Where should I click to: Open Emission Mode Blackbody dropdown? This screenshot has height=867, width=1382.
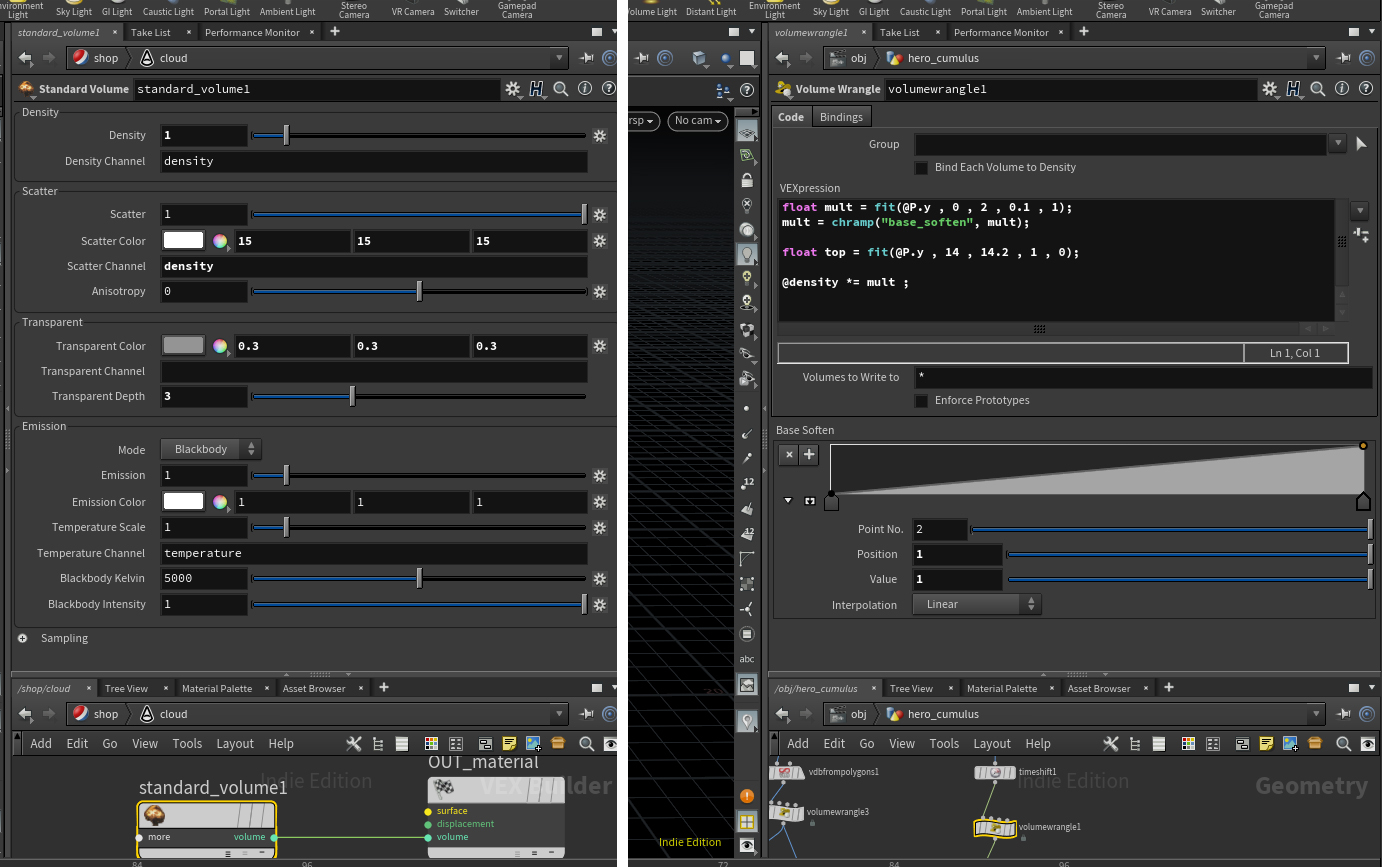pos(211,449)
